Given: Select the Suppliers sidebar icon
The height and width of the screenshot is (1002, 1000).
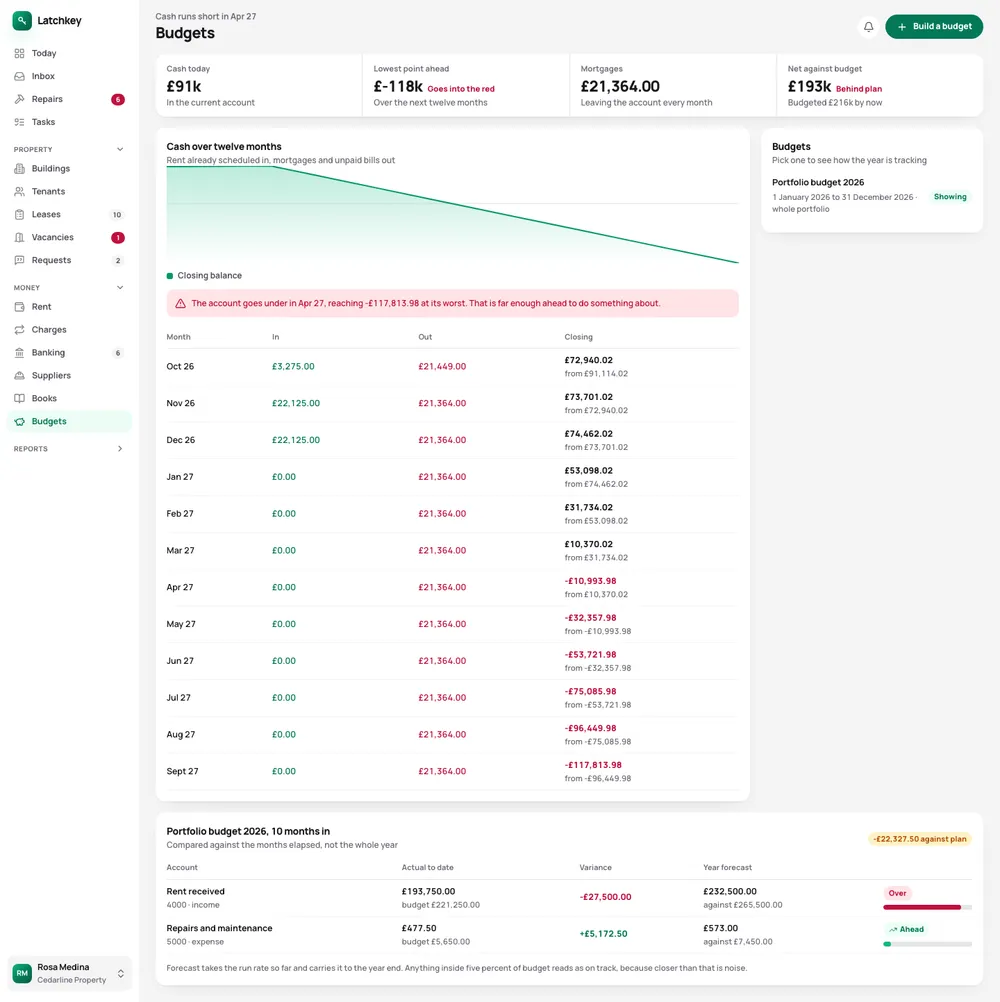Looking at the screenshot, I should pos(20,376).
